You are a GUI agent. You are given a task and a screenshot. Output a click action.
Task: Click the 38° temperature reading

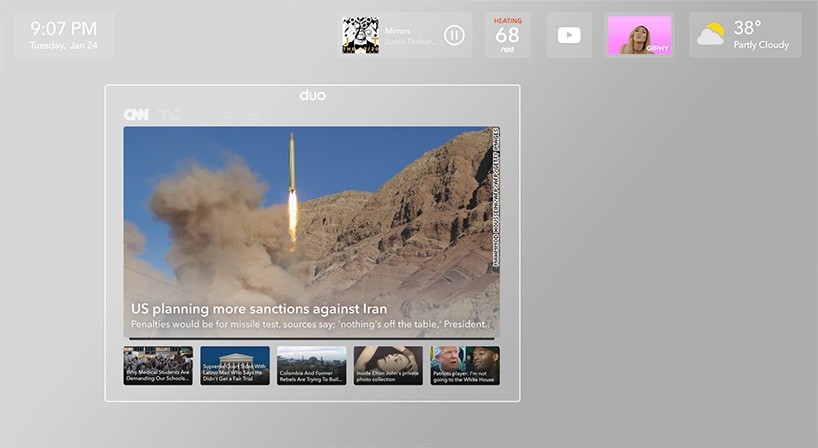[x=748, y=28]
